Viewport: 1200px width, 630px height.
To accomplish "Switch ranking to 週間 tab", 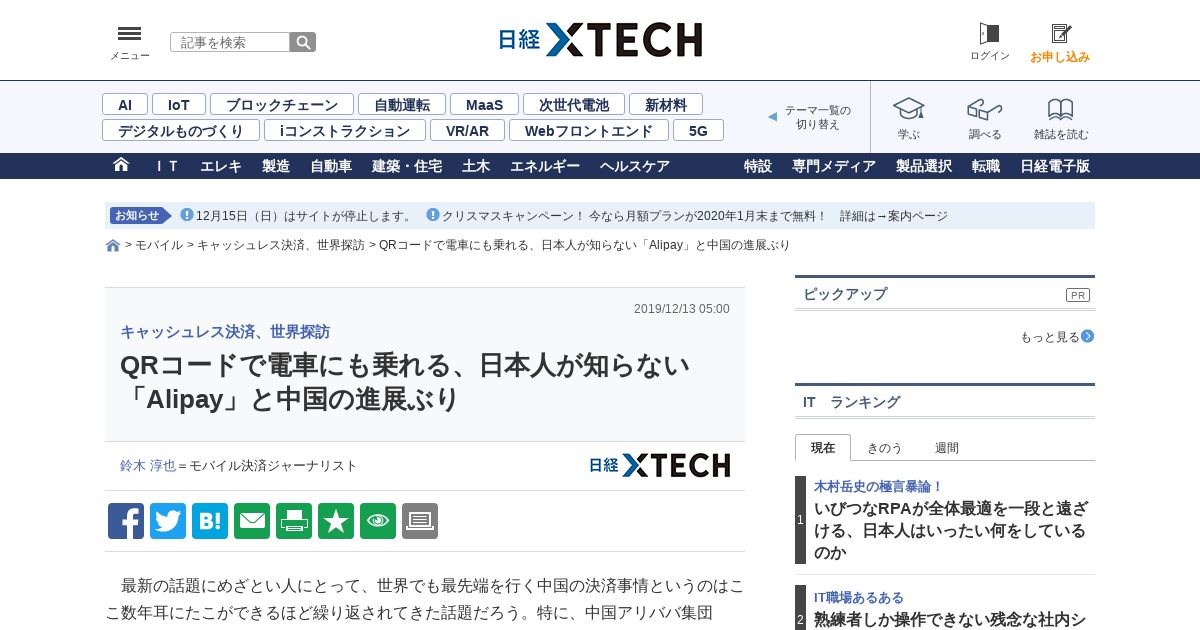I will (946, 448).
